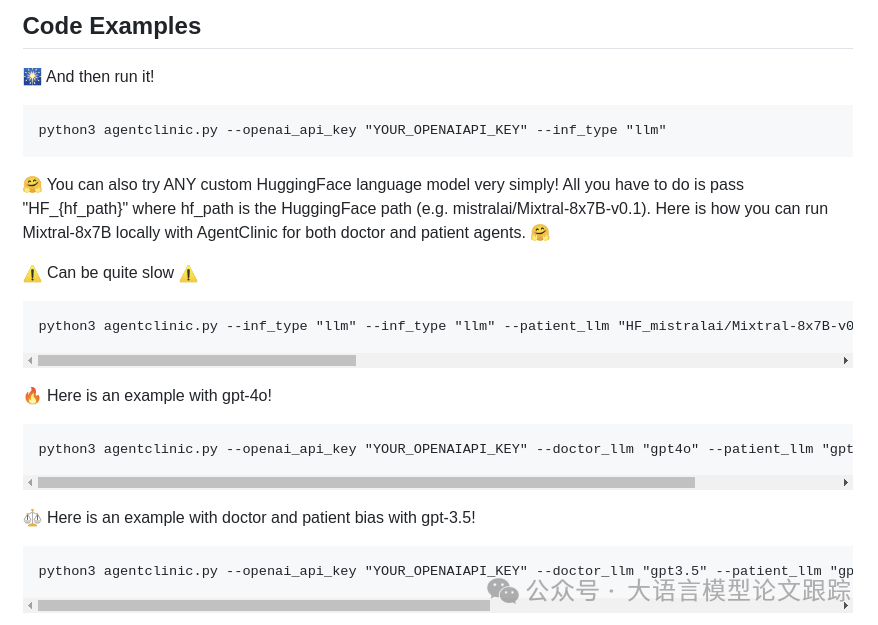Click the Mixtral code block horizontal scrollbar thumb
This screenshot has height=625, width=878.
pyautogui.click(x=197, y=361)
